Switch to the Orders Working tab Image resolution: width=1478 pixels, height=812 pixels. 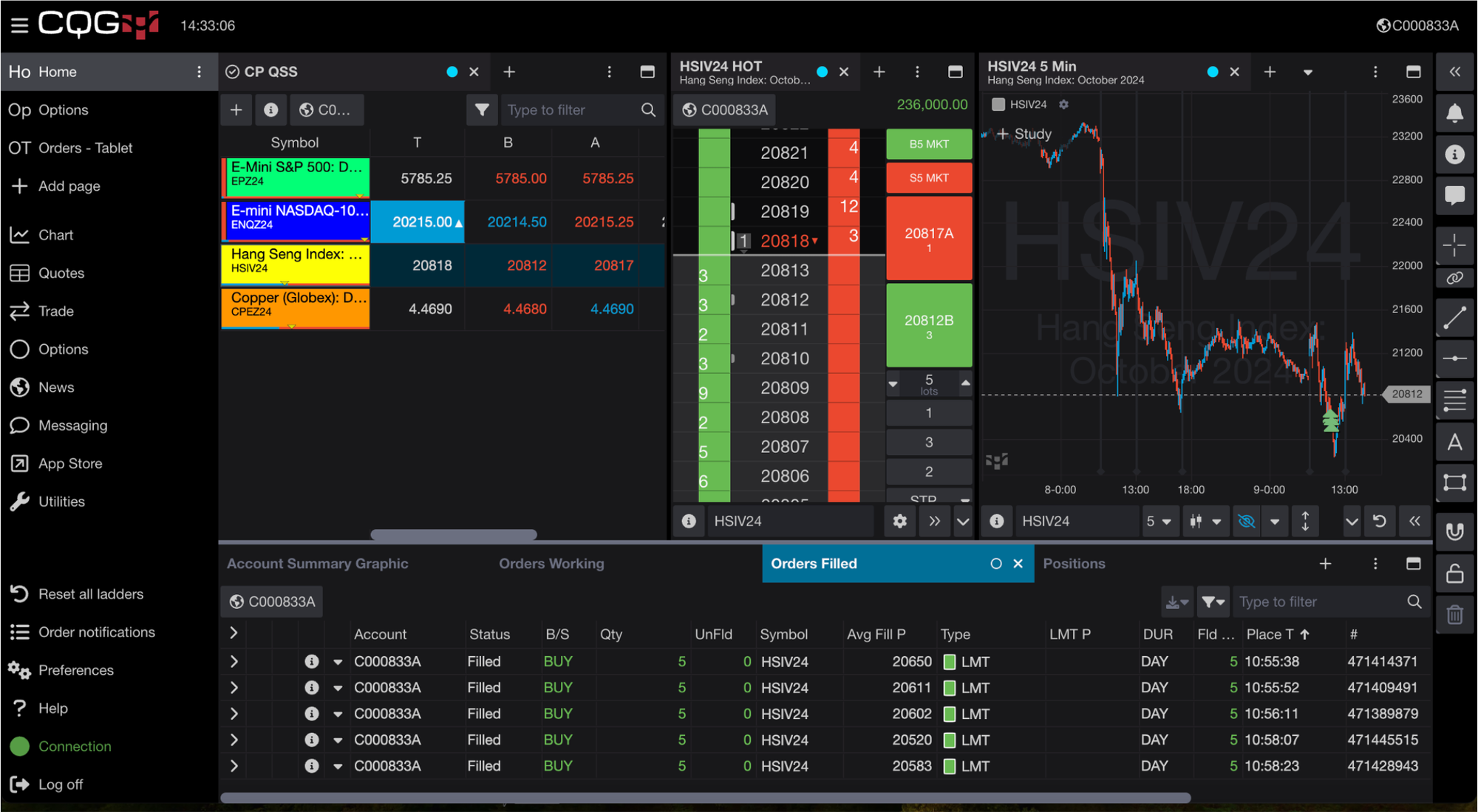click(x=551, y=563)
